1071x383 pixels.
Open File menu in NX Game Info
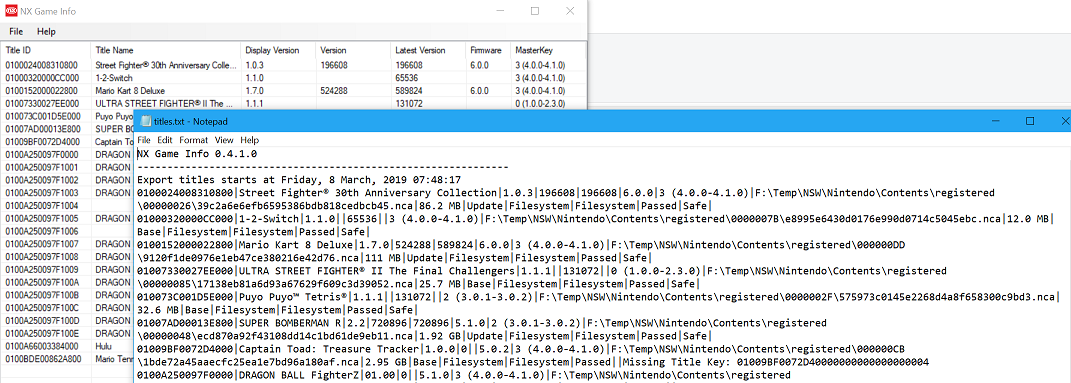[x=16, y=31]
